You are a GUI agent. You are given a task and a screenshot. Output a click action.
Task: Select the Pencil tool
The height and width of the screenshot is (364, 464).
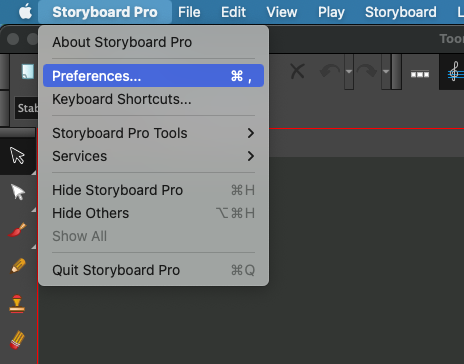click(x=18, y=266)
